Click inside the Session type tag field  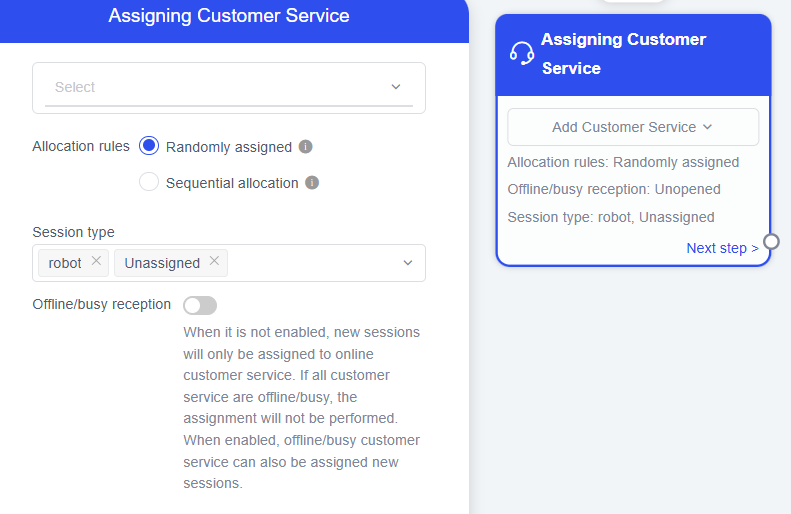(x=310, y=263)
